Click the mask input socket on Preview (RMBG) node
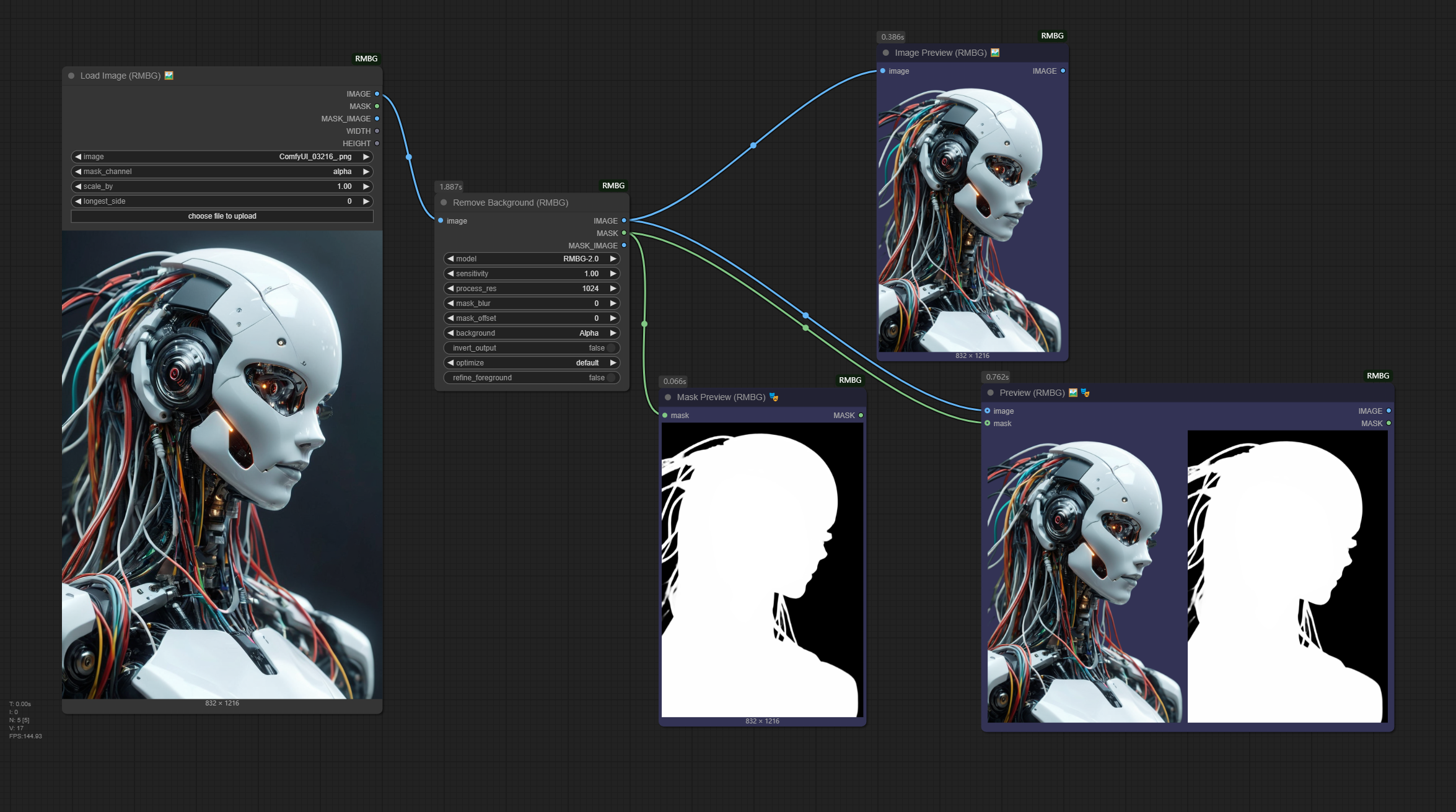 (x=988, y=424)
